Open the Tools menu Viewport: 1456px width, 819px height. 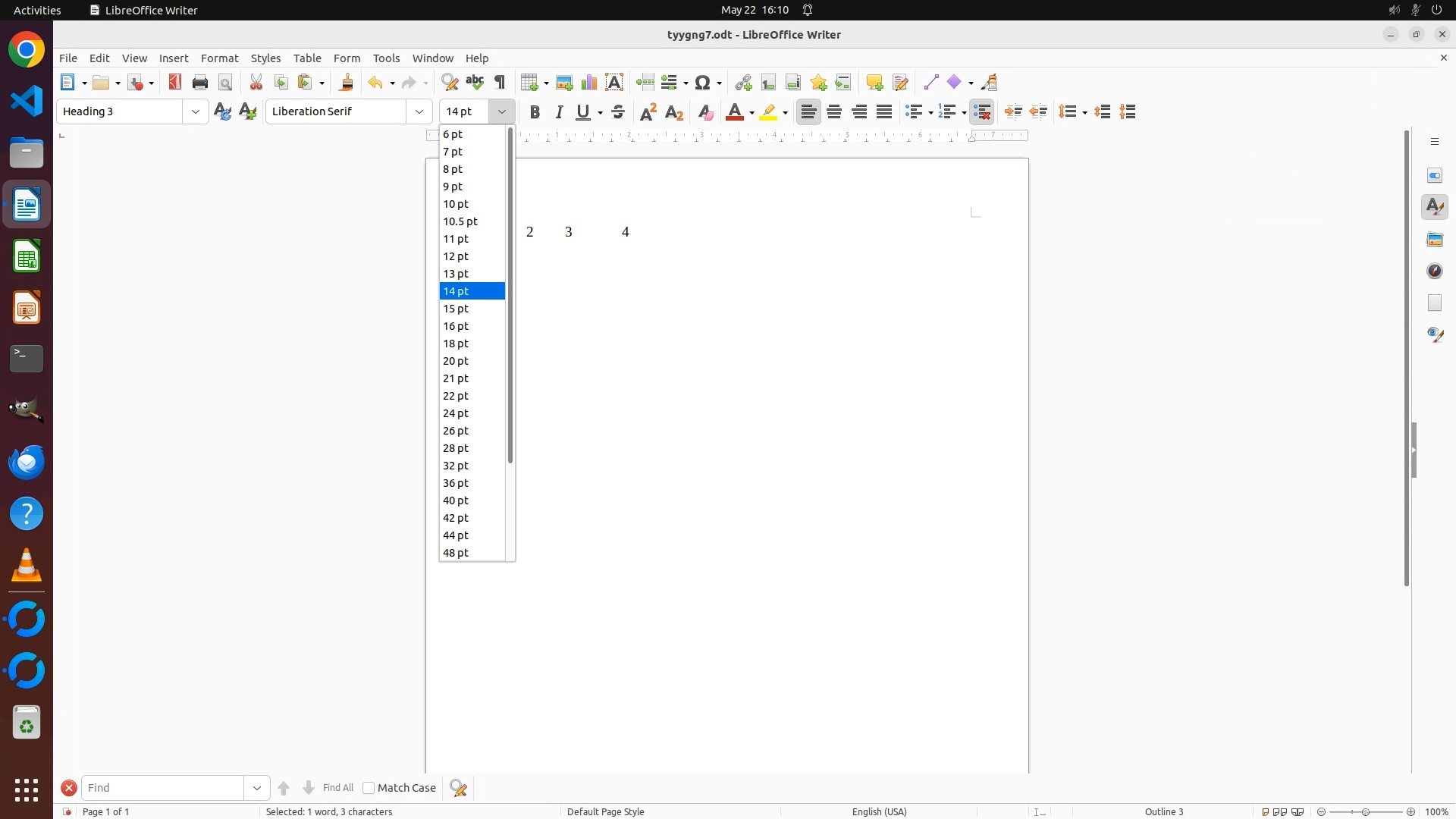pyautogui.click(x=386, y=58)
